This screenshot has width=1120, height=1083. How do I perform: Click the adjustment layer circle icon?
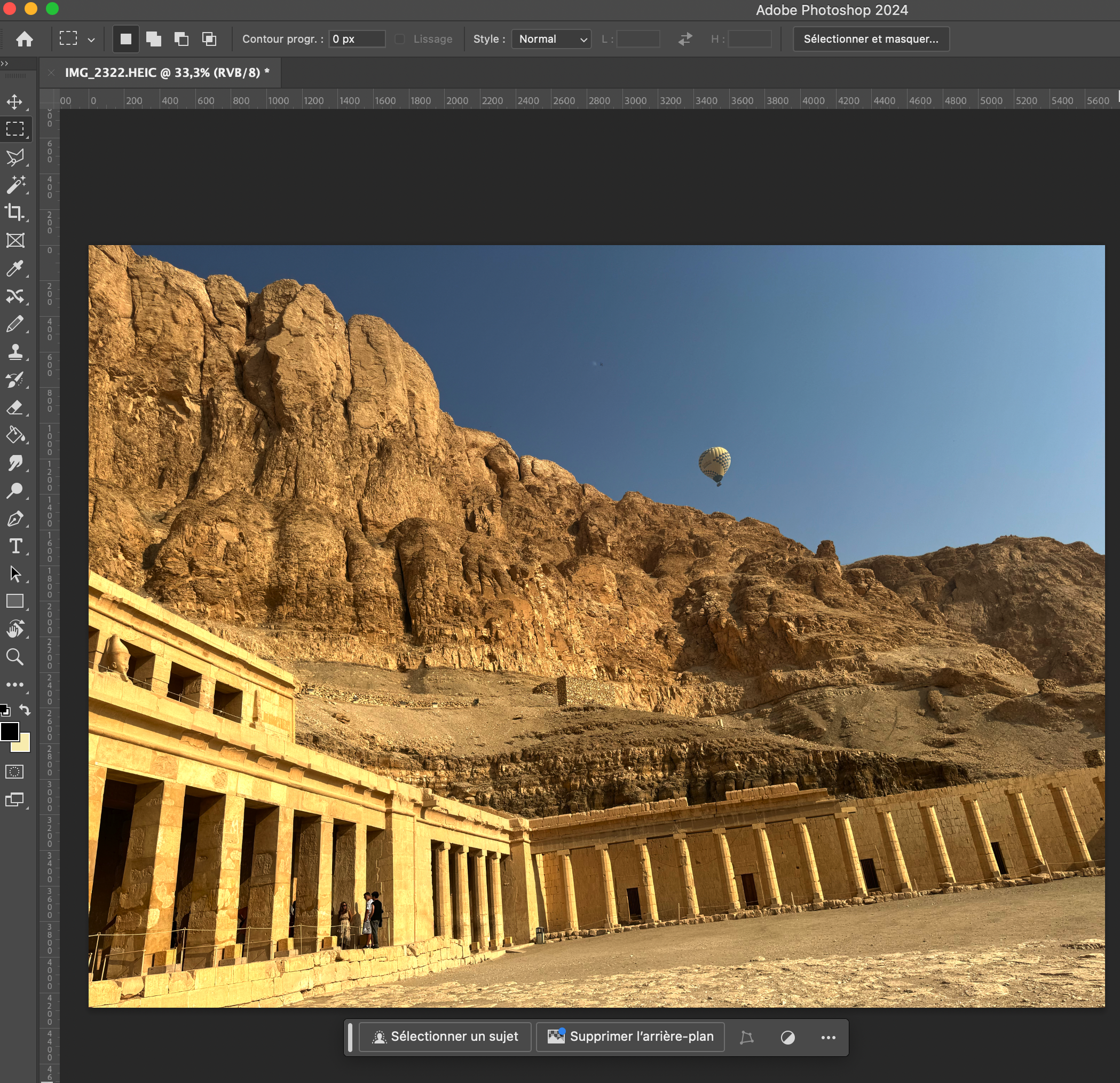787,1037
